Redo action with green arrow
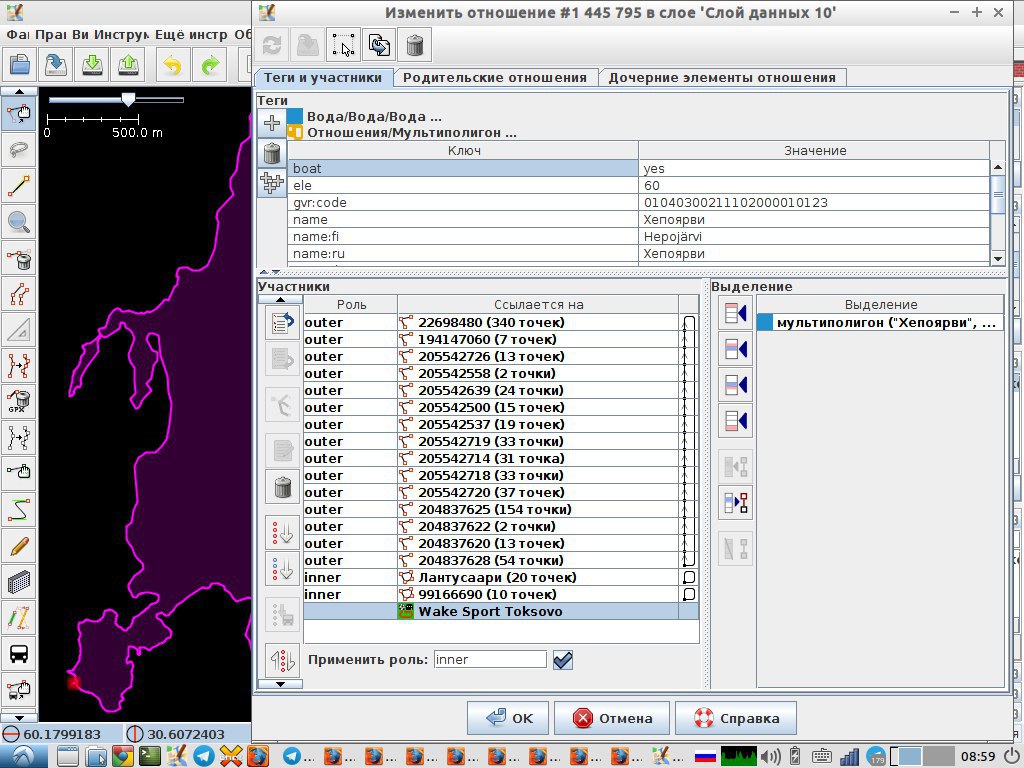Viewport: 1024px width, 768px height. coord(210,65)
